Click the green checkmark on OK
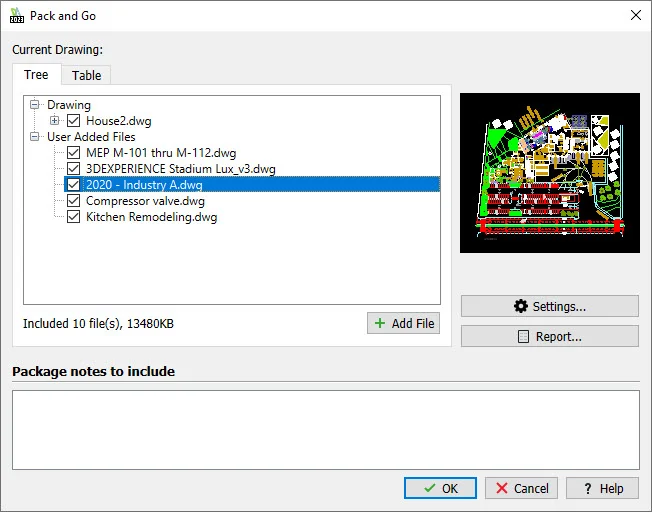This screenshot has width=652, height=512. 428,488
